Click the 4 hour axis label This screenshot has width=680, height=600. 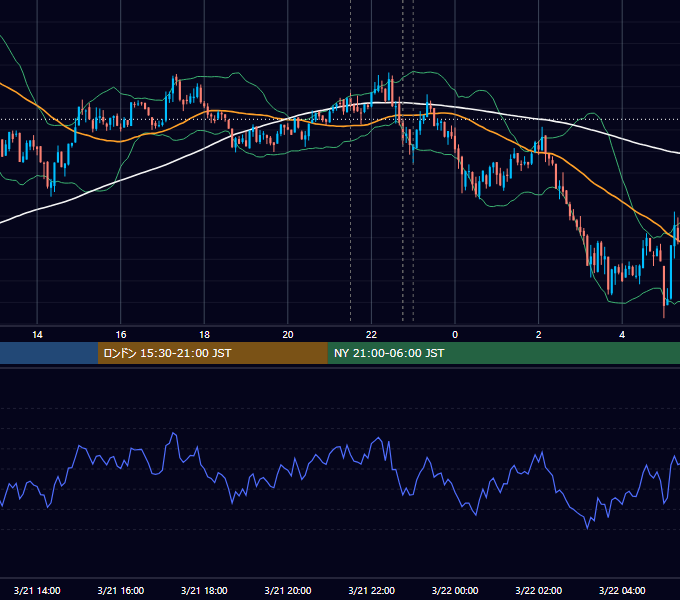pyautogui.click(x=622, y=335)
